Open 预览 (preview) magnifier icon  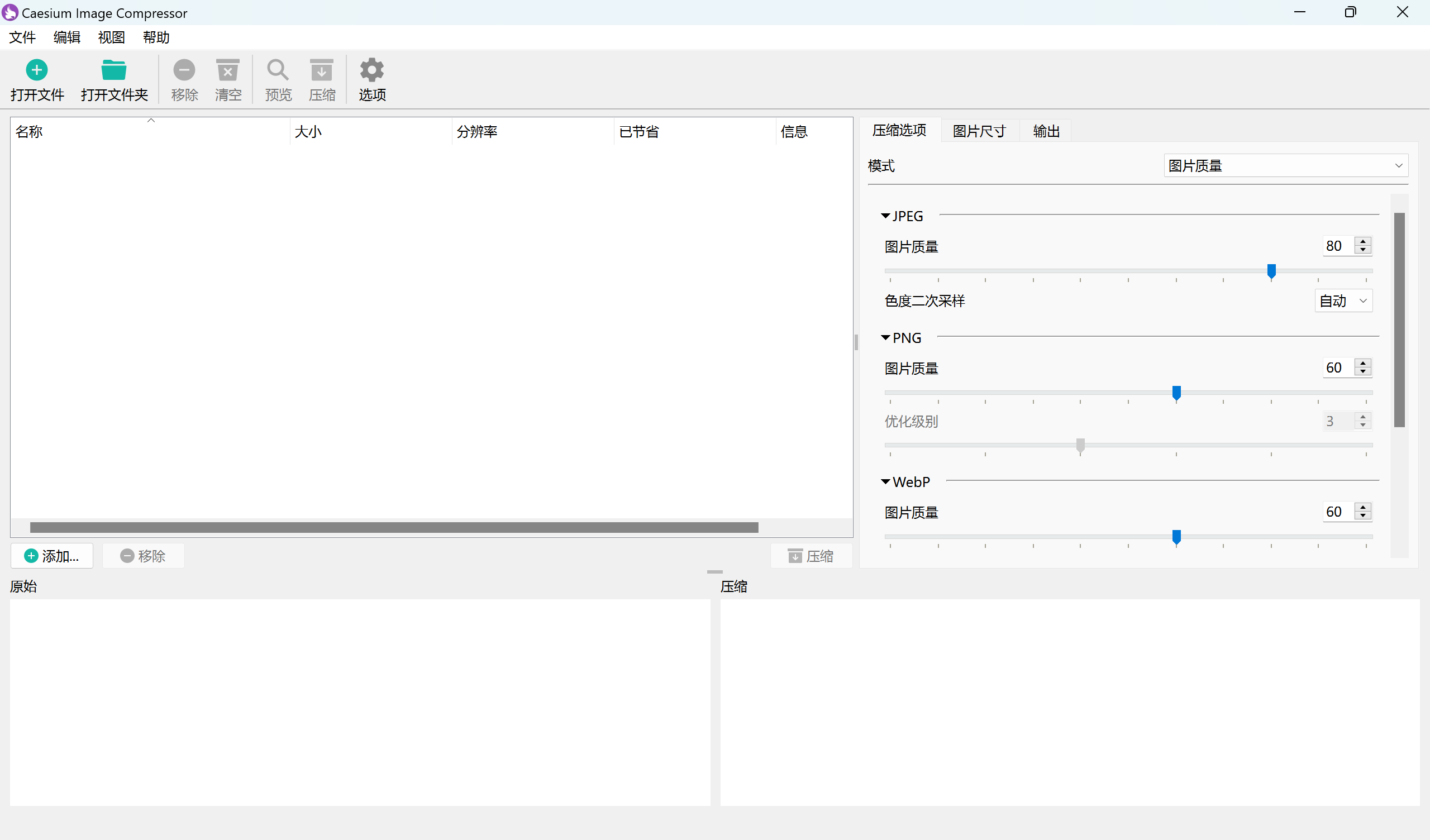278,70
